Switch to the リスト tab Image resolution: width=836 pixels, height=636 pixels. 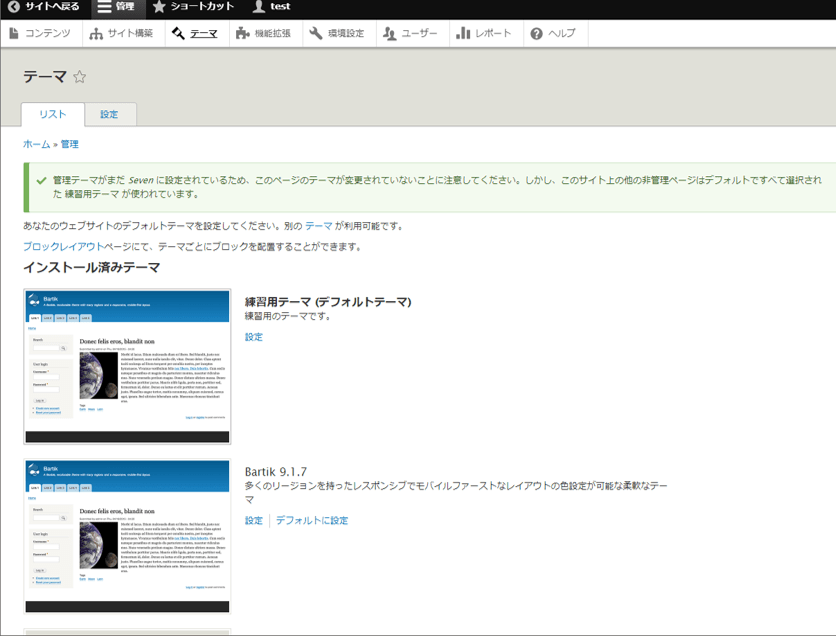[x=52, y=114]
